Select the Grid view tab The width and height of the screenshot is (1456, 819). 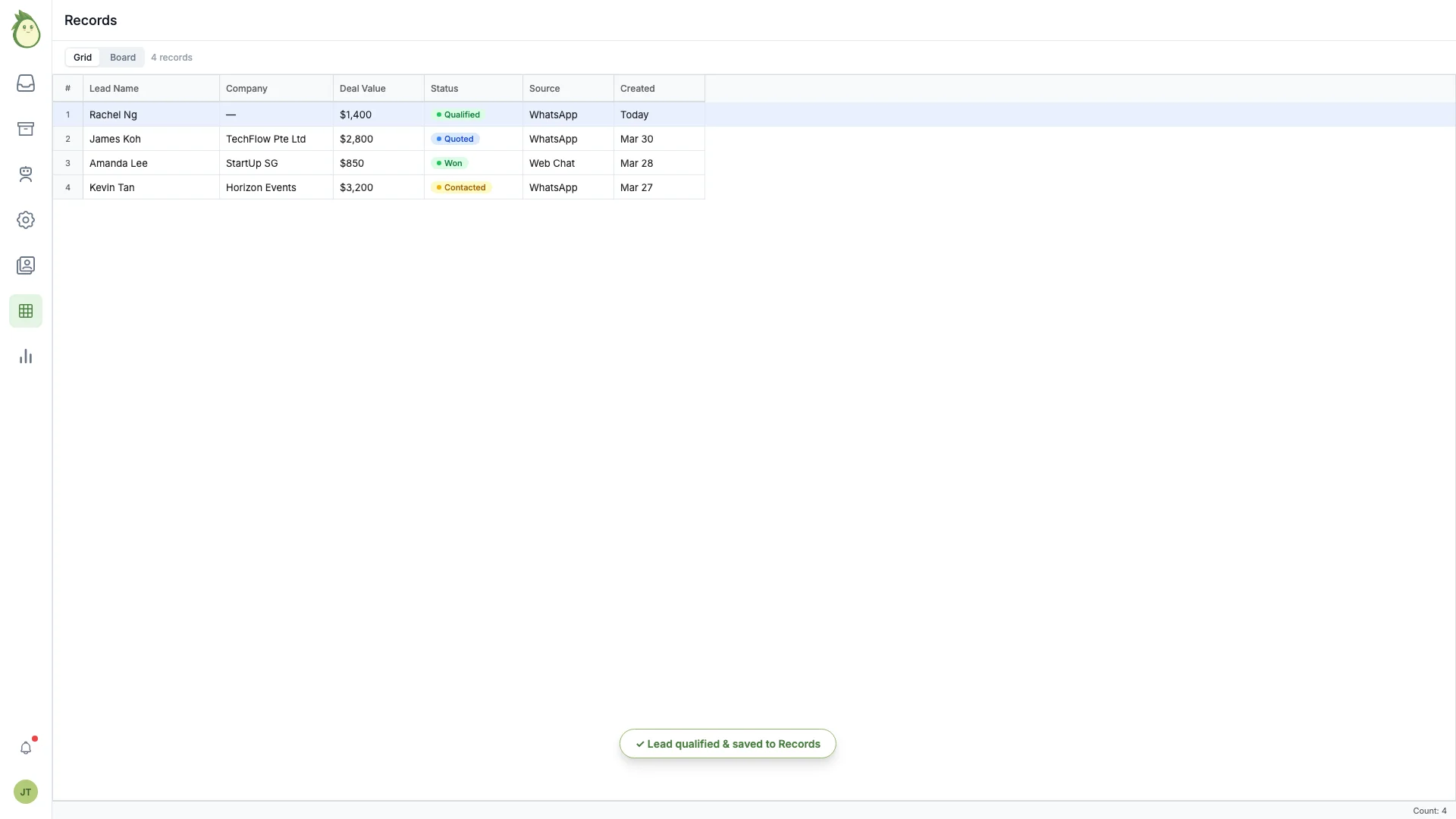82,57
